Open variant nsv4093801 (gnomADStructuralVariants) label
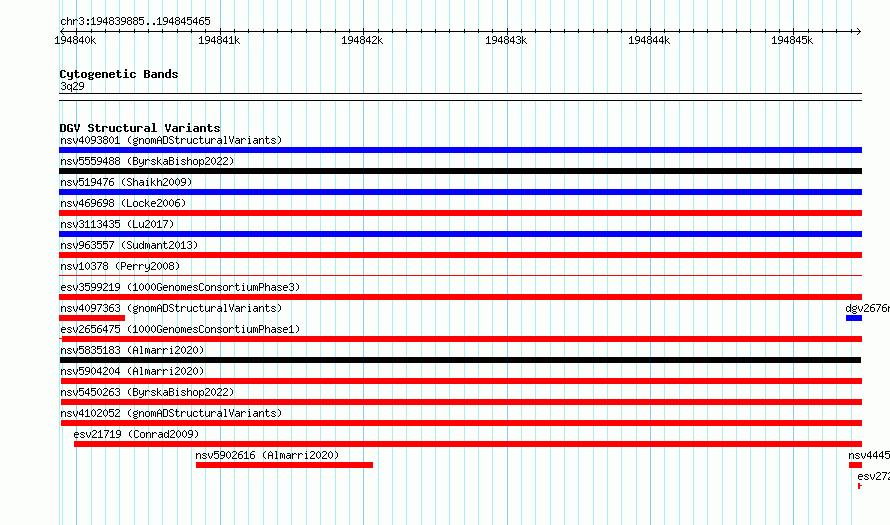The width and height of the screenshot is (890, 525). tap(171, 140)
